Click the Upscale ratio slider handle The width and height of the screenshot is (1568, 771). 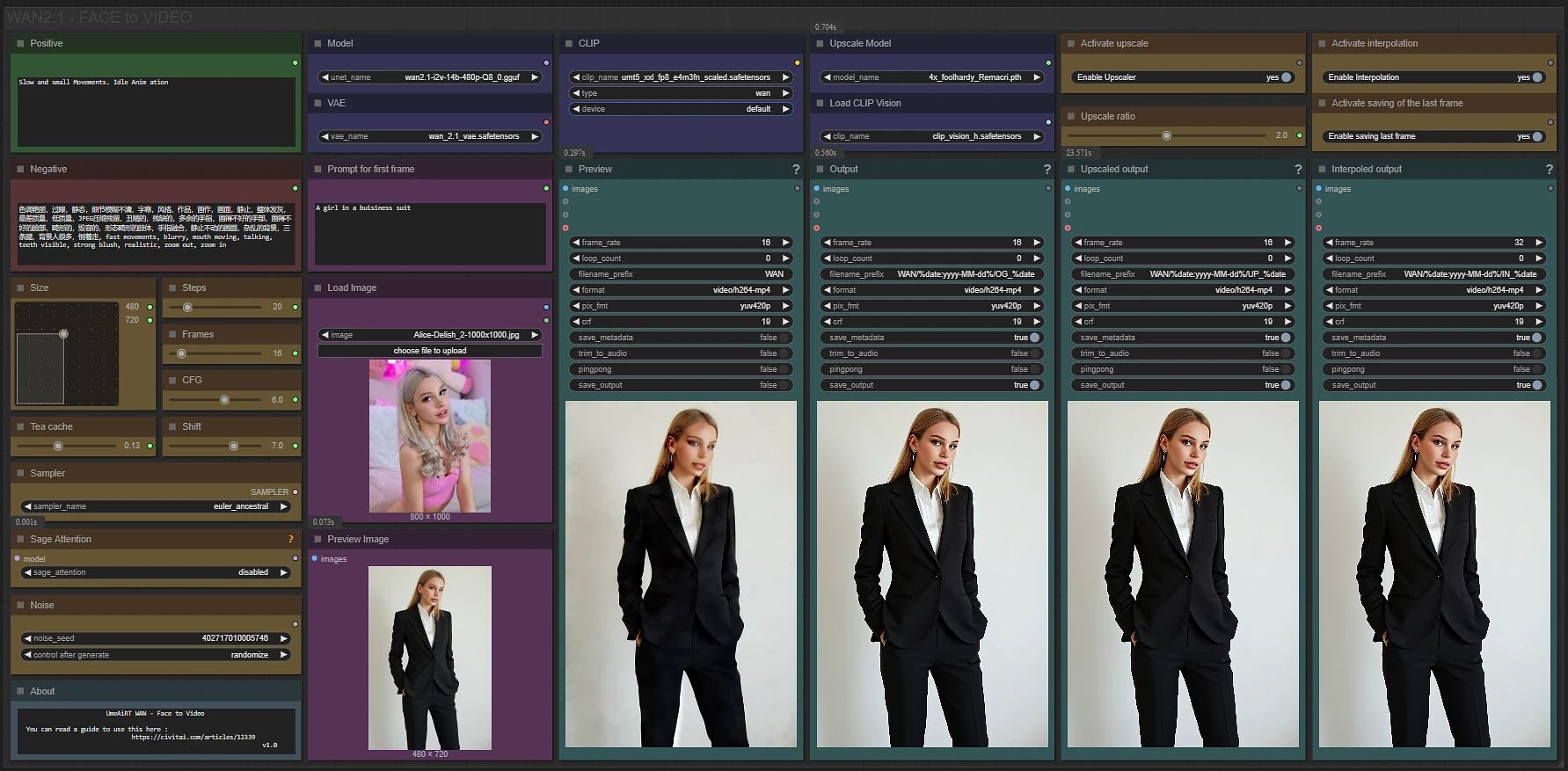click(x=1167, y=135)
